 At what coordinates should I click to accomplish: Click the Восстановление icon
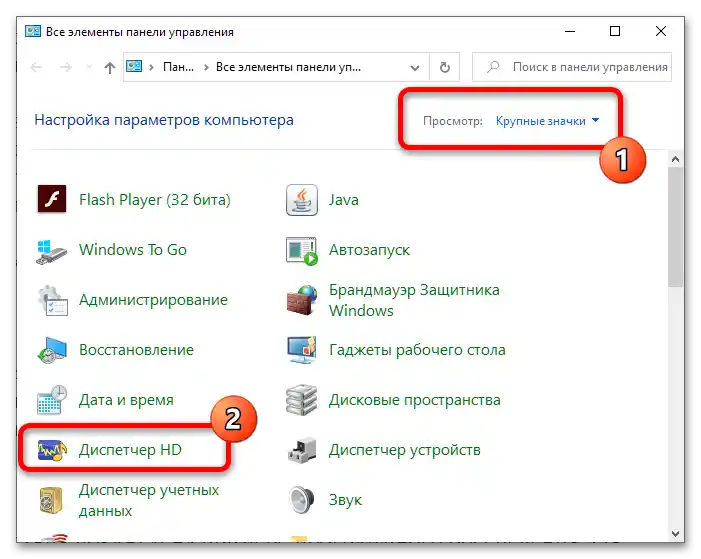52,350
